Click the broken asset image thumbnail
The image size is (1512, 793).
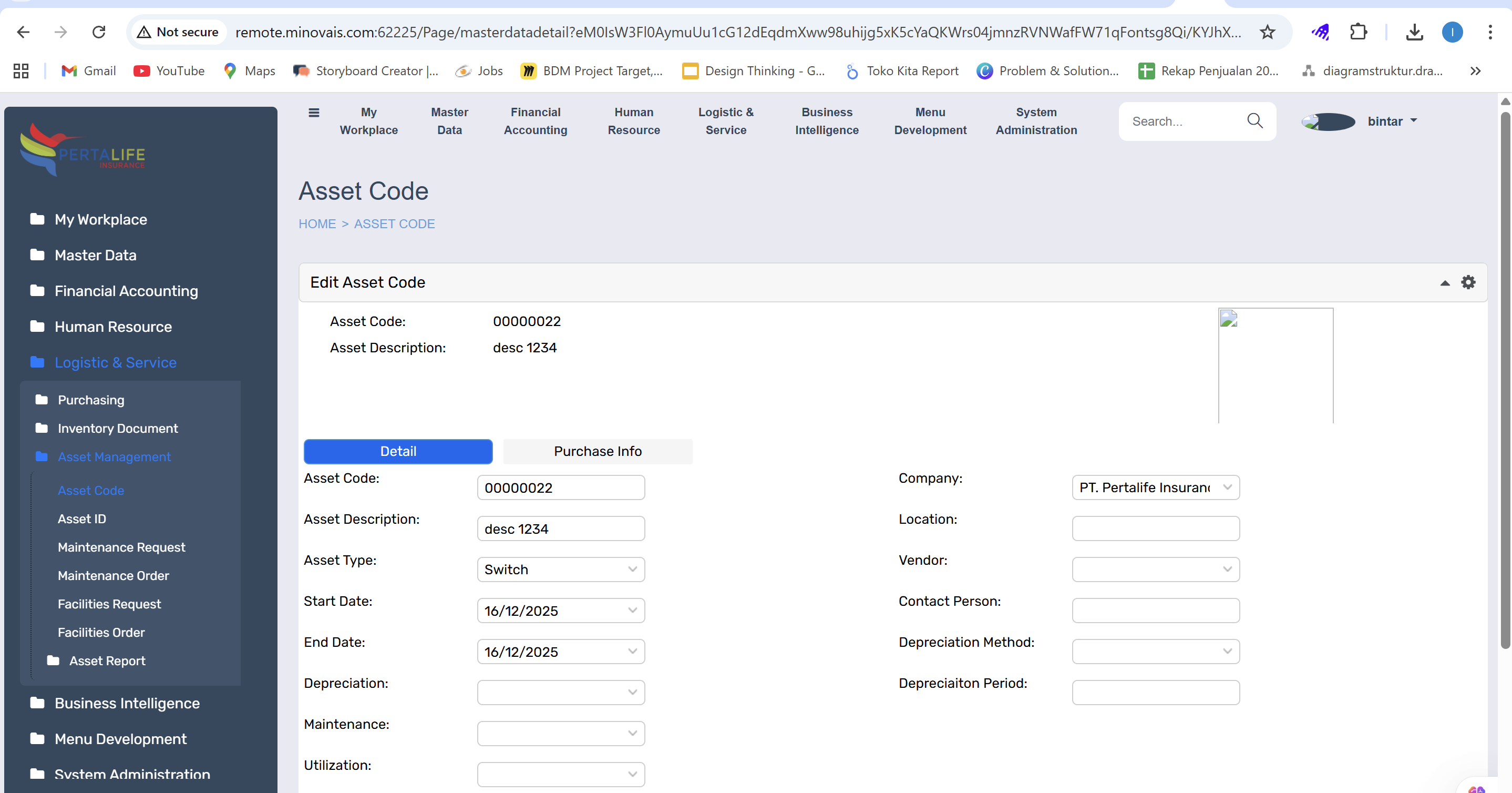(x=1275, y=365)
